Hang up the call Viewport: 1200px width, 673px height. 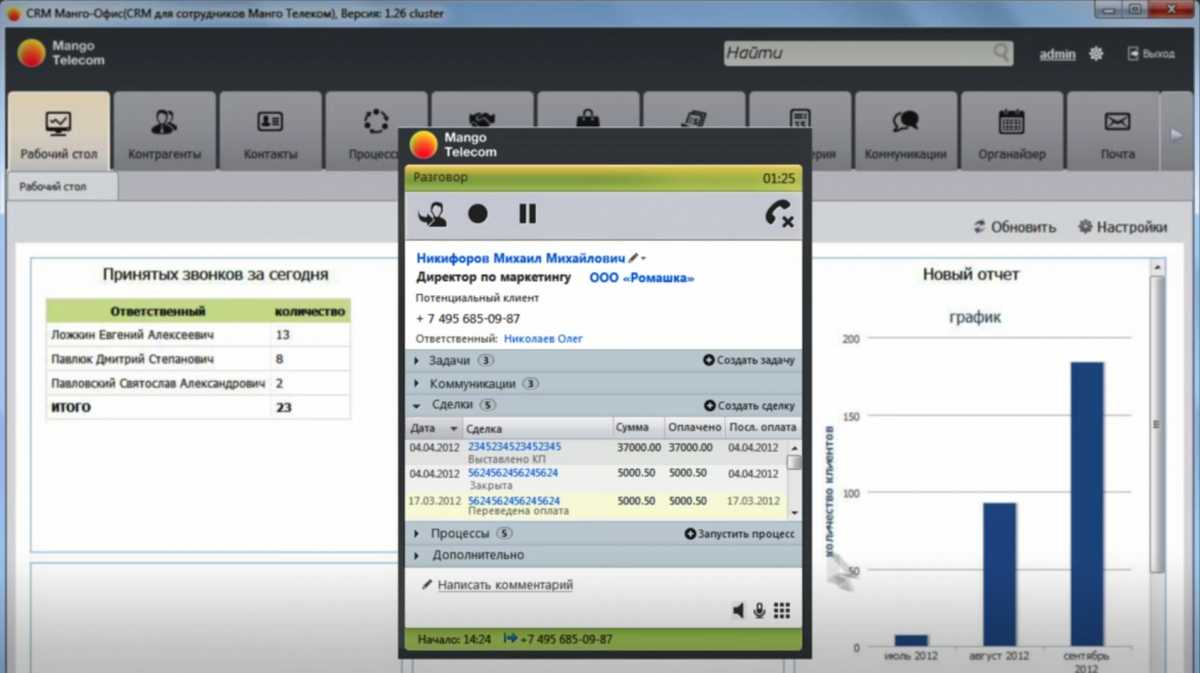pos(778,214)
